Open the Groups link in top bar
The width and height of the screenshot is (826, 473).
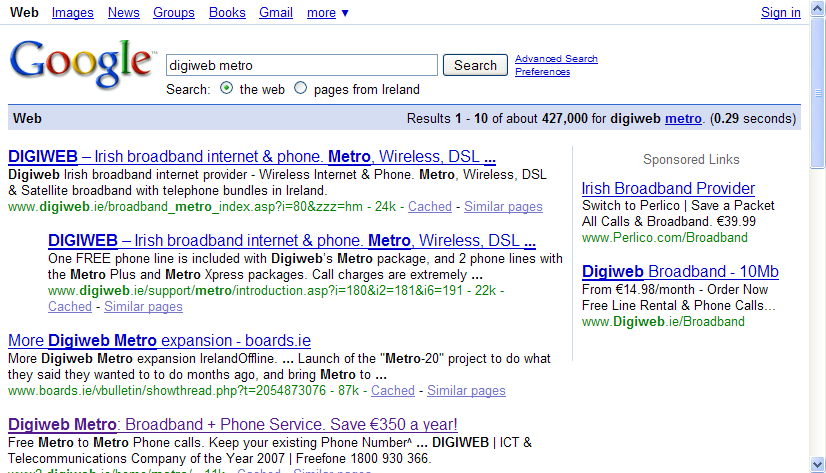(174, 12)
